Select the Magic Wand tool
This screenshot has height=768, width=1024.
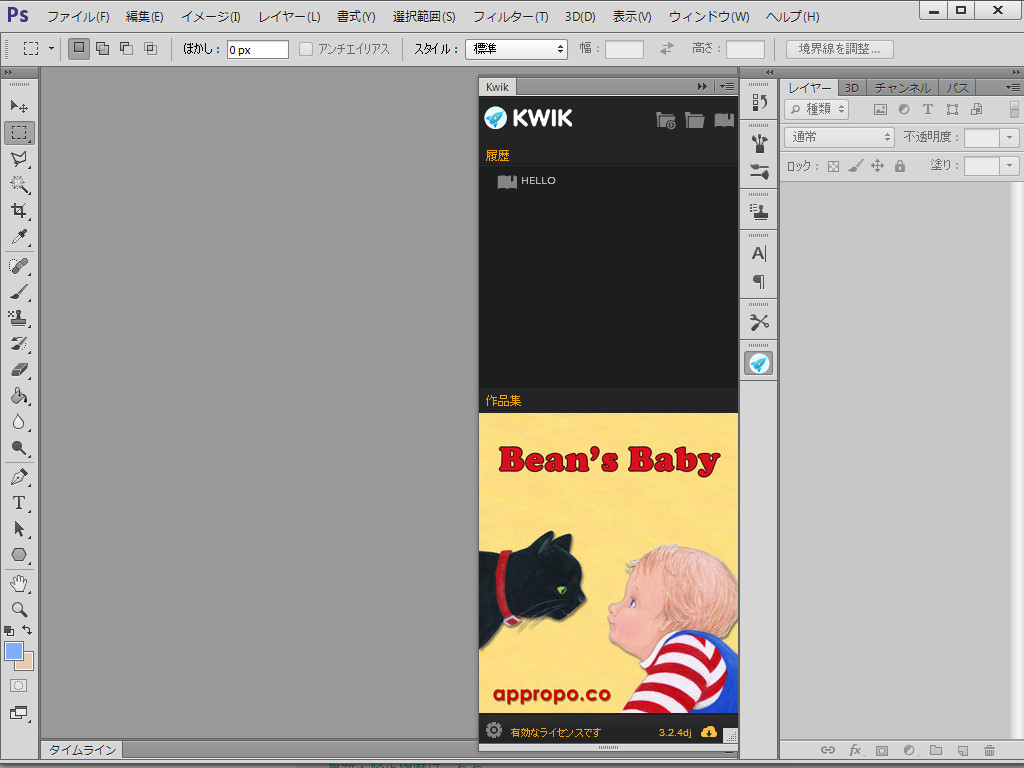pyautogui.click(x=19, y=185)
